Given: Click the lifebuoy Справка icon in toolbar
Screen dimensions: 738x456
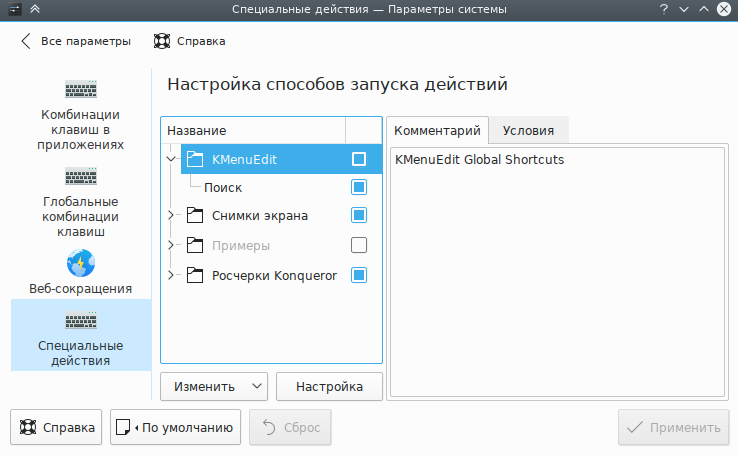Looking at the screenshot, I should [162, 41].
